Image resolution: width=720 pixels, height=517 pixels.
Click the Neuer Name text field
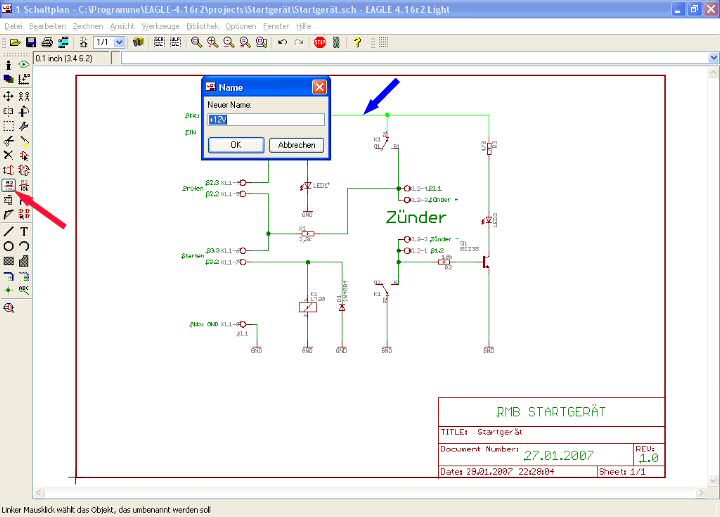point(266,120)
